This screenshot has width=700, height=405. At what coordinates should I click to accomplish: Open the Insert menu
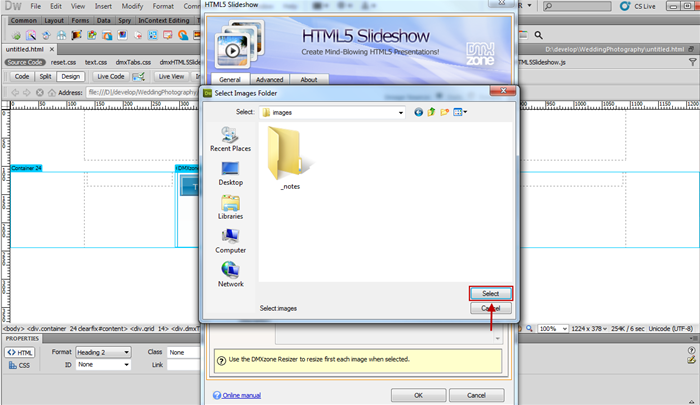[x=103, y=6]
